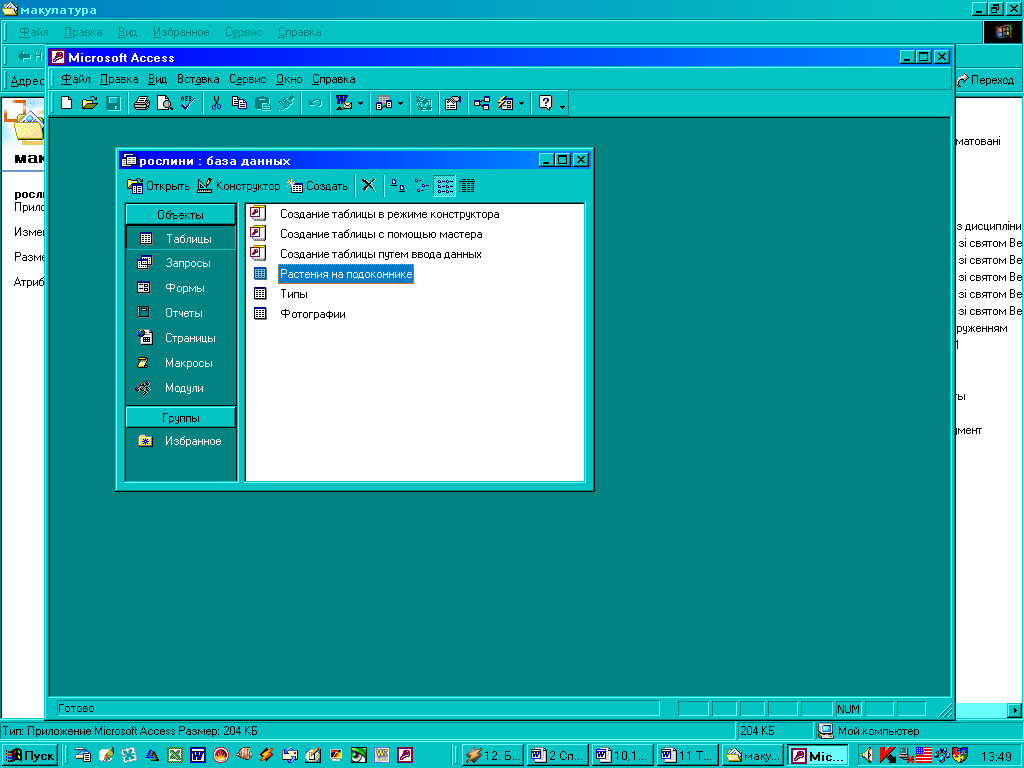1024x768 pixels.
Task: Switch to Large Icons view
Action: click(398, 186)
